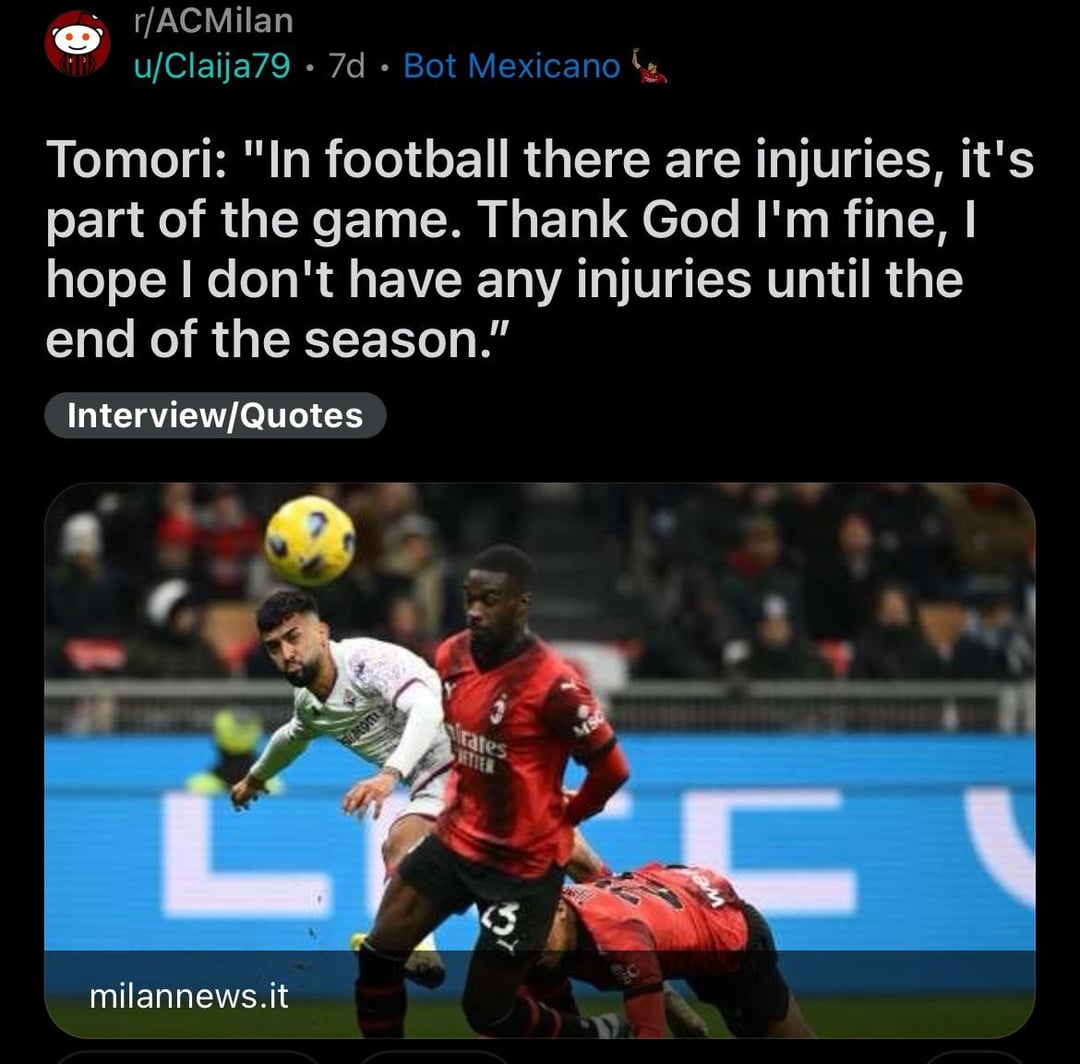This screenshot has width=1080, height=1064.
Task: Open the milannews.it source link
Action: [x=189, y=996]
